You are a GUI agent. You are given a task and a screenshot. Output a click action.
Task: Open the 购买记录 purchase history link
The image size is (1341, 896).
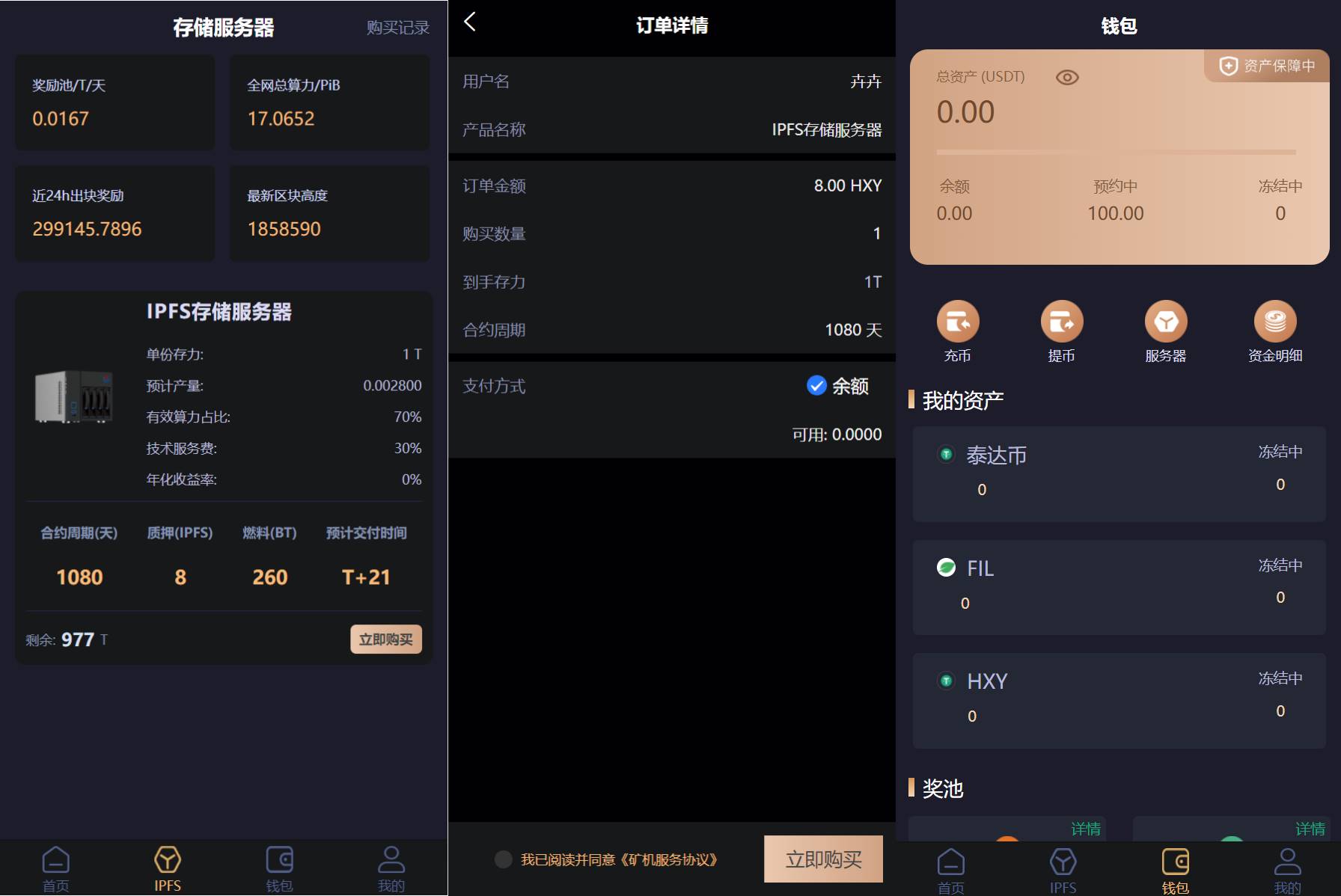(x=398, y=28)
